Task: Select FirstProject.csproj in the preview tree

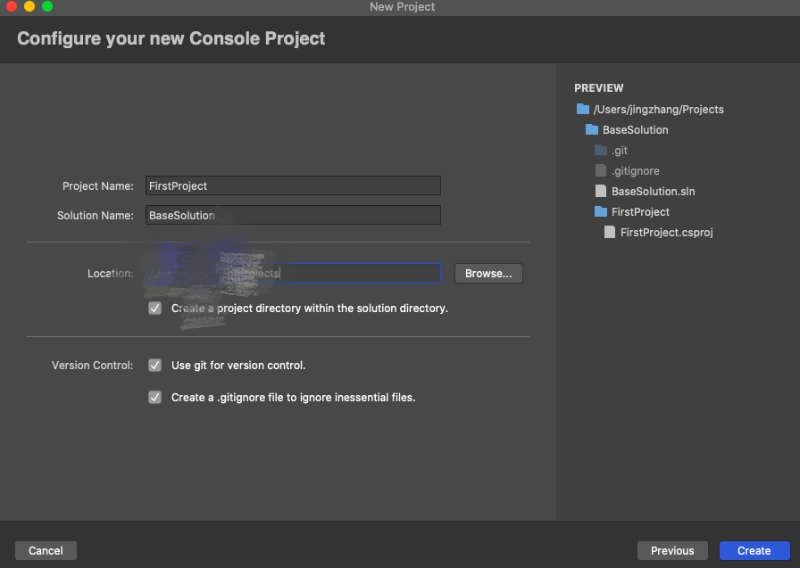Action: click(x=666, y=232)
